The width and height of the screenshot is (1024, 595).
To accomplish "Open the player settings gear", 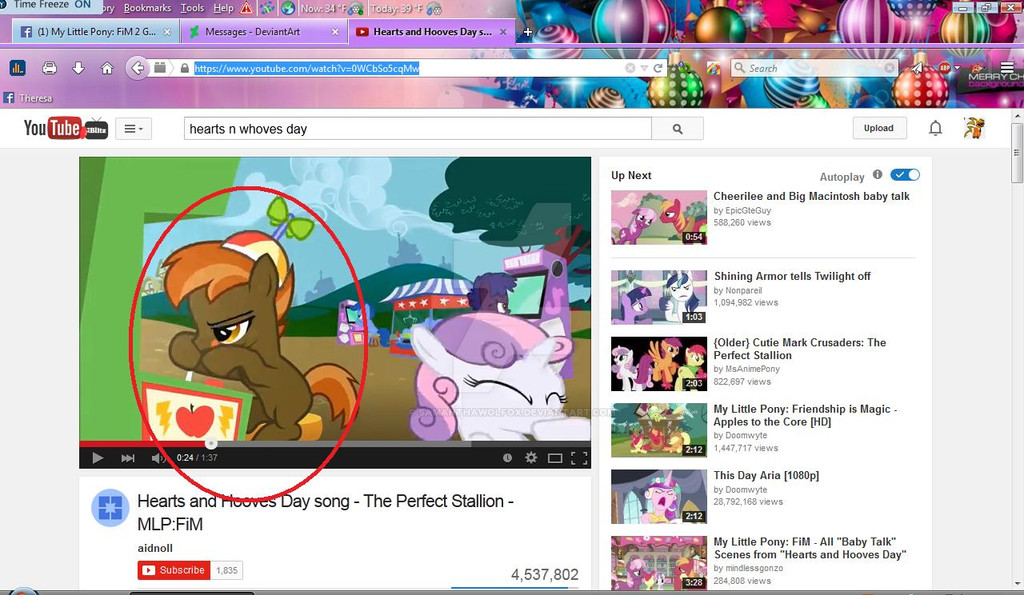I will coord(531,458).
